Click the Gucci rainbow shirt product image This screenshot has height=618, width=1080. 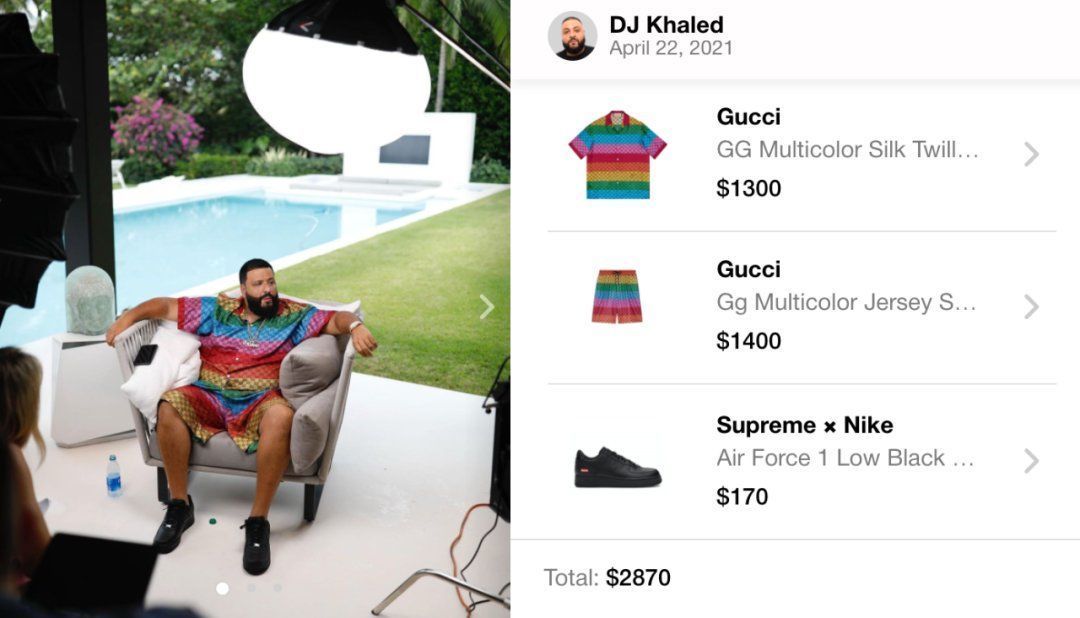(617, 155)
